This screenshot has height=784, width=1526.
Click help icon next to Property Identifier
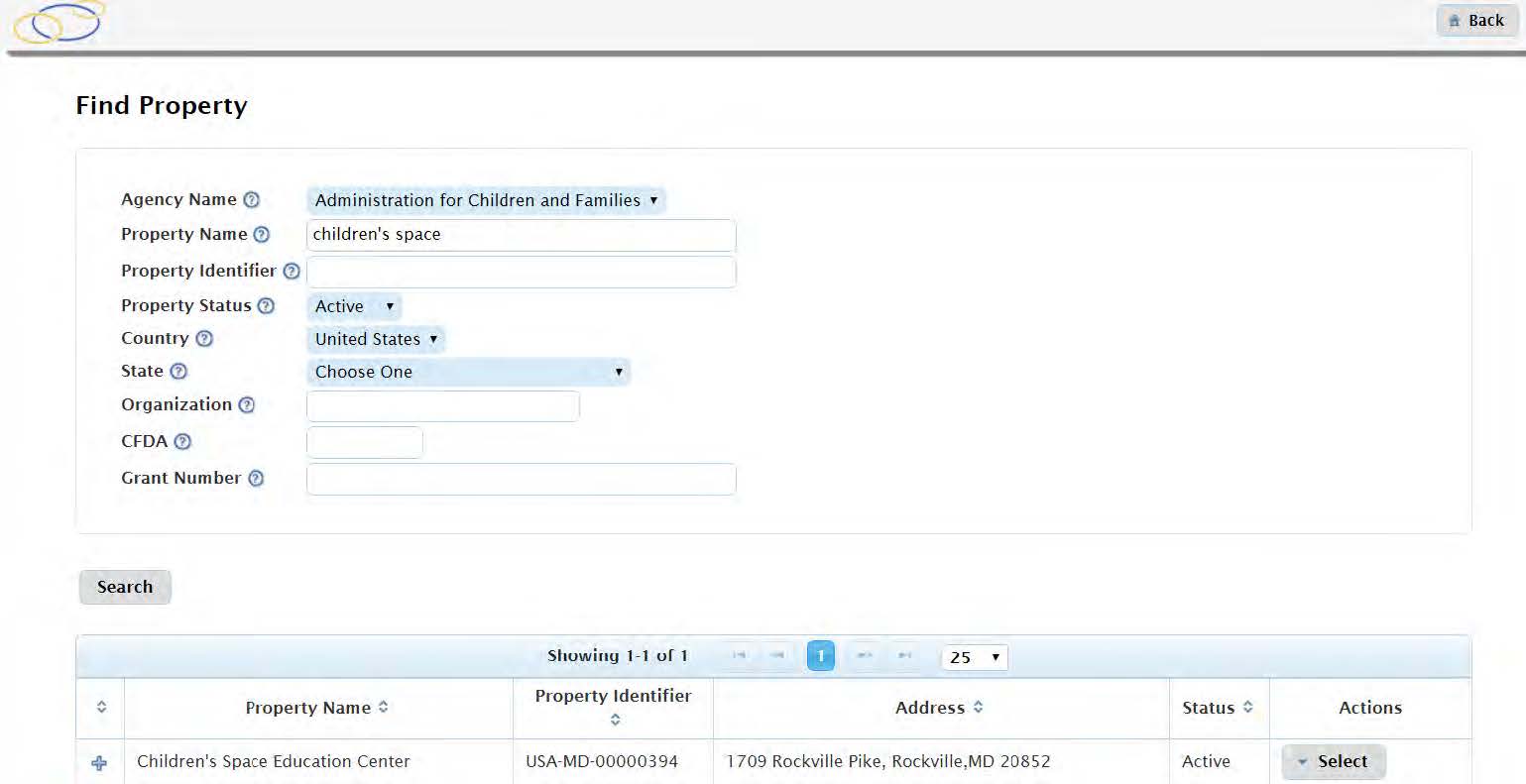pos(292,272)
